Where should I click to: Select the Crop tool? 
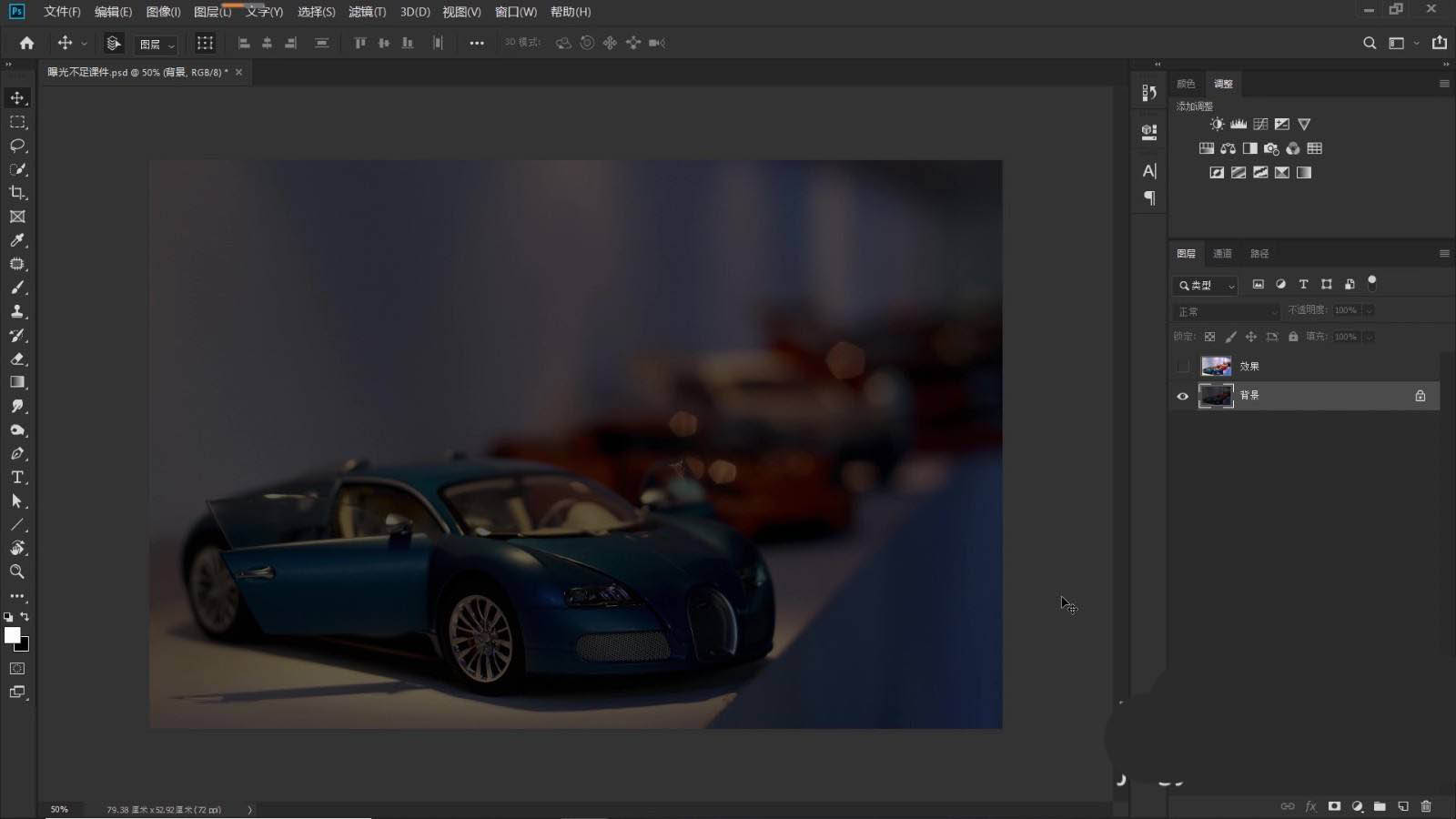17,193
